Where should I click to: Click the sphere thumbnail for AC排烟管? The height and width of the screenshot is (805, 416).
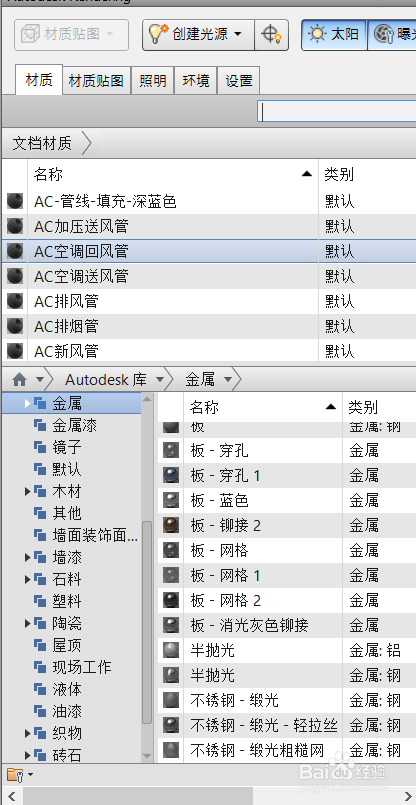15,326
